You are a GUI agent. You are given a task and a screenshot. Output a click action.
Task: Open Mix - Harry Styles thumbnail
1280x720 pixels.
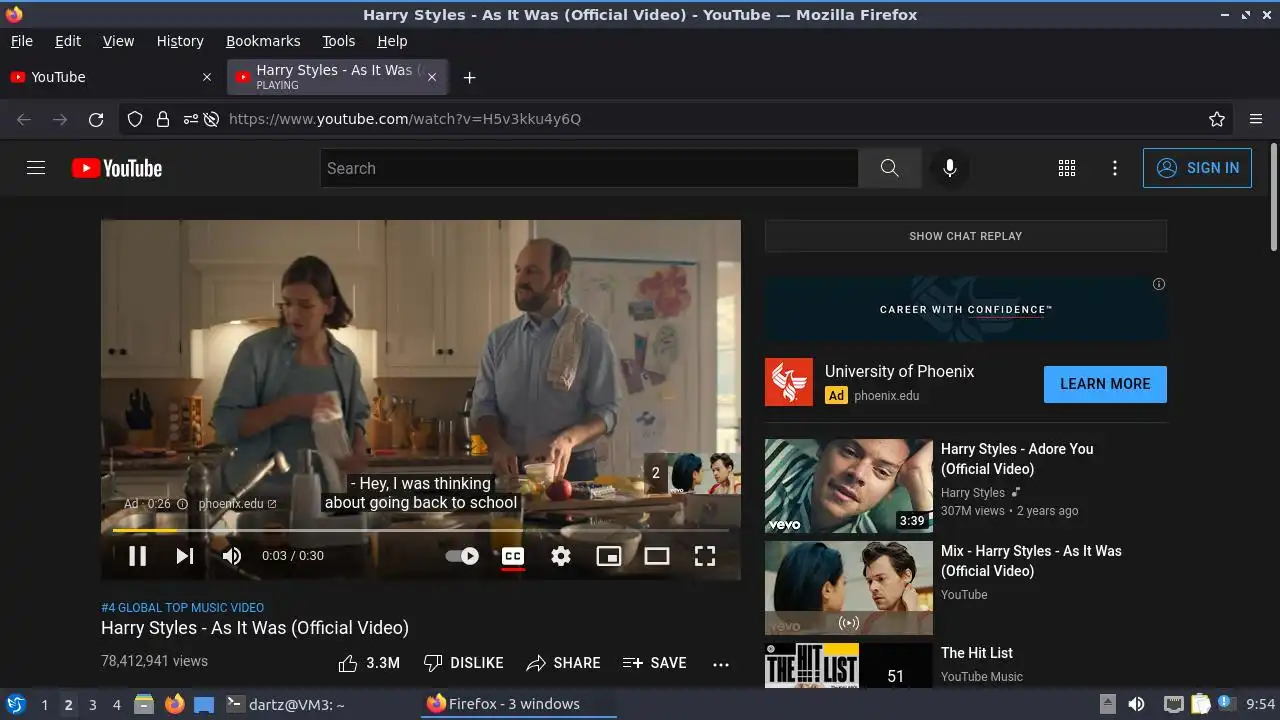pos(849,588)
